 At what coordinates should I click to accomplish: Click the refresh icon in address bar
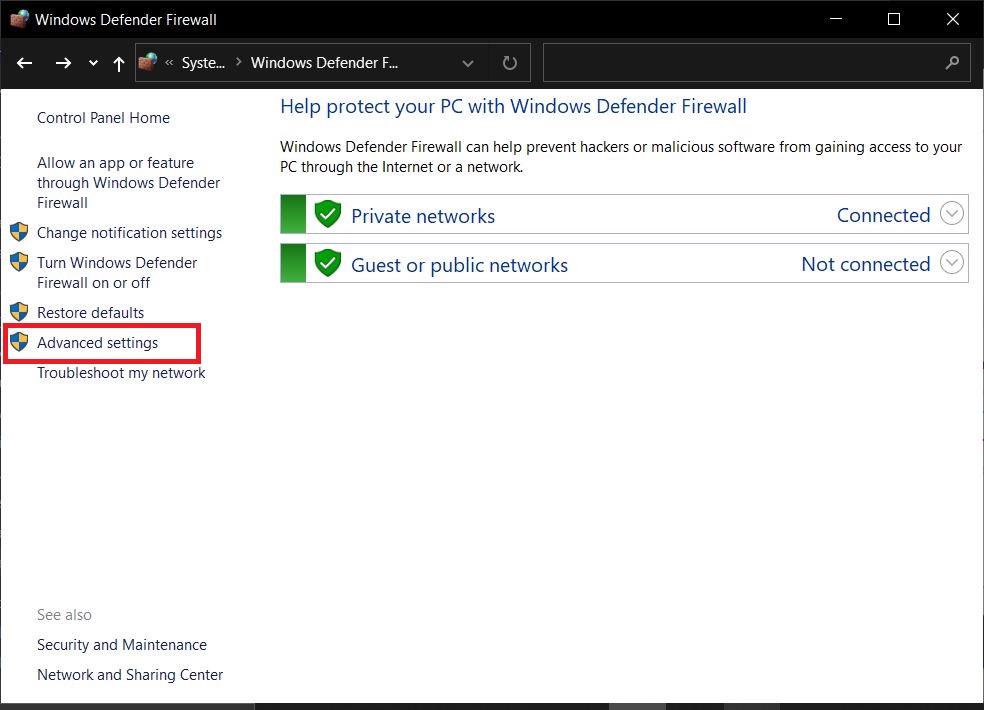[x=509, y=63]
